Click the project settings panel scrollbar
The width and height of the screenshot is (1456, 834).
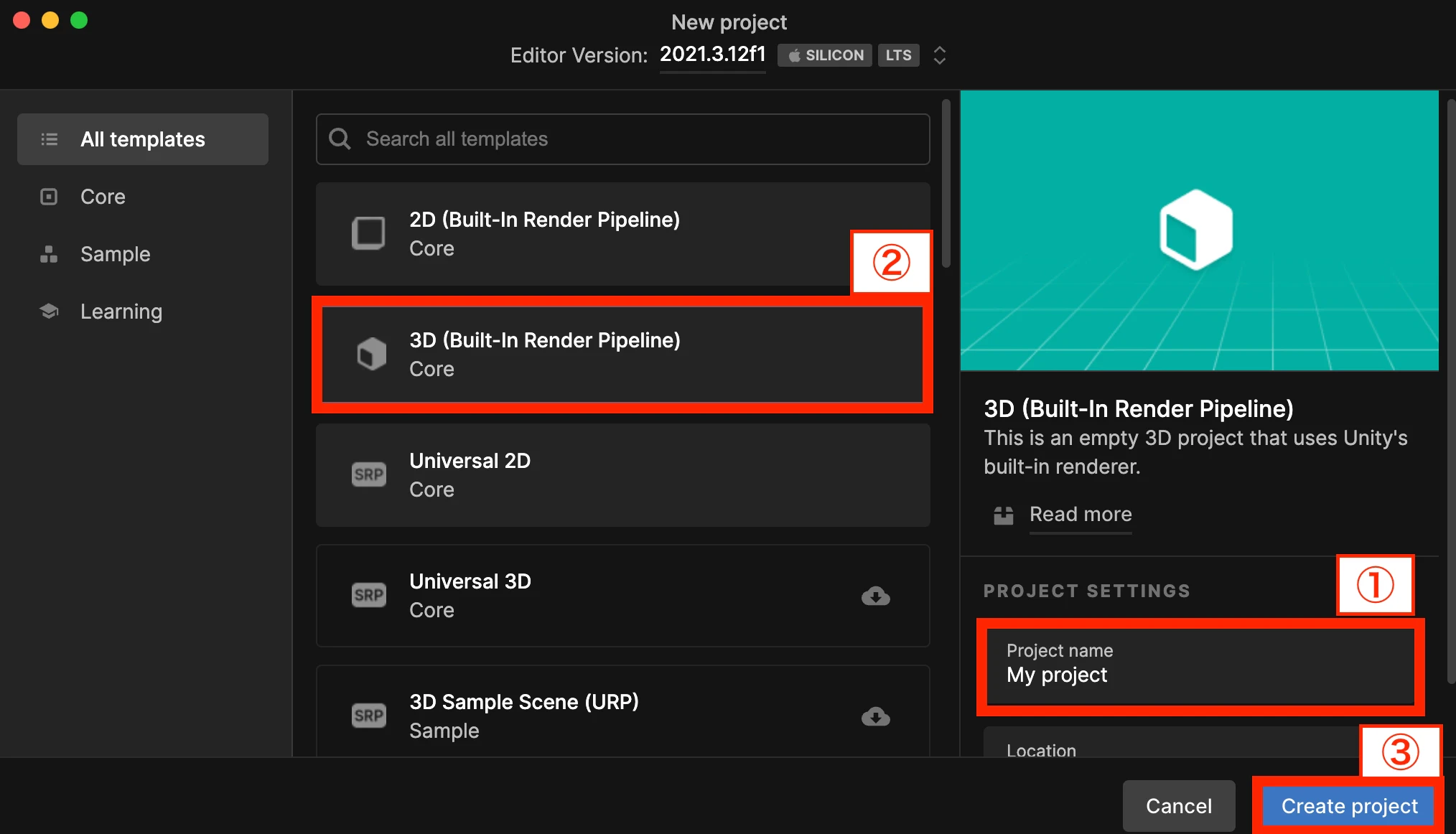click(x=1451, y=391)
